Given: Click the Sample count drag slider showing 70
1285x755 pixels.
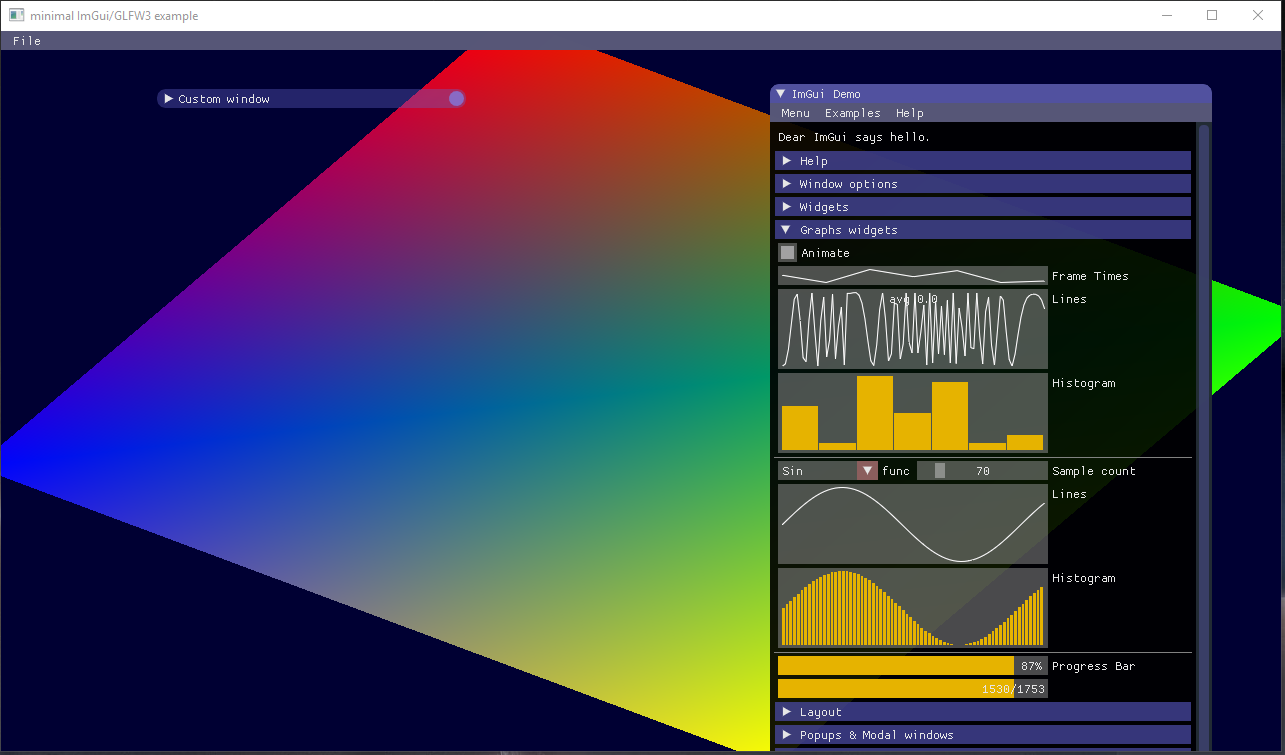Looking at the screenshot, I should point(982,470).
